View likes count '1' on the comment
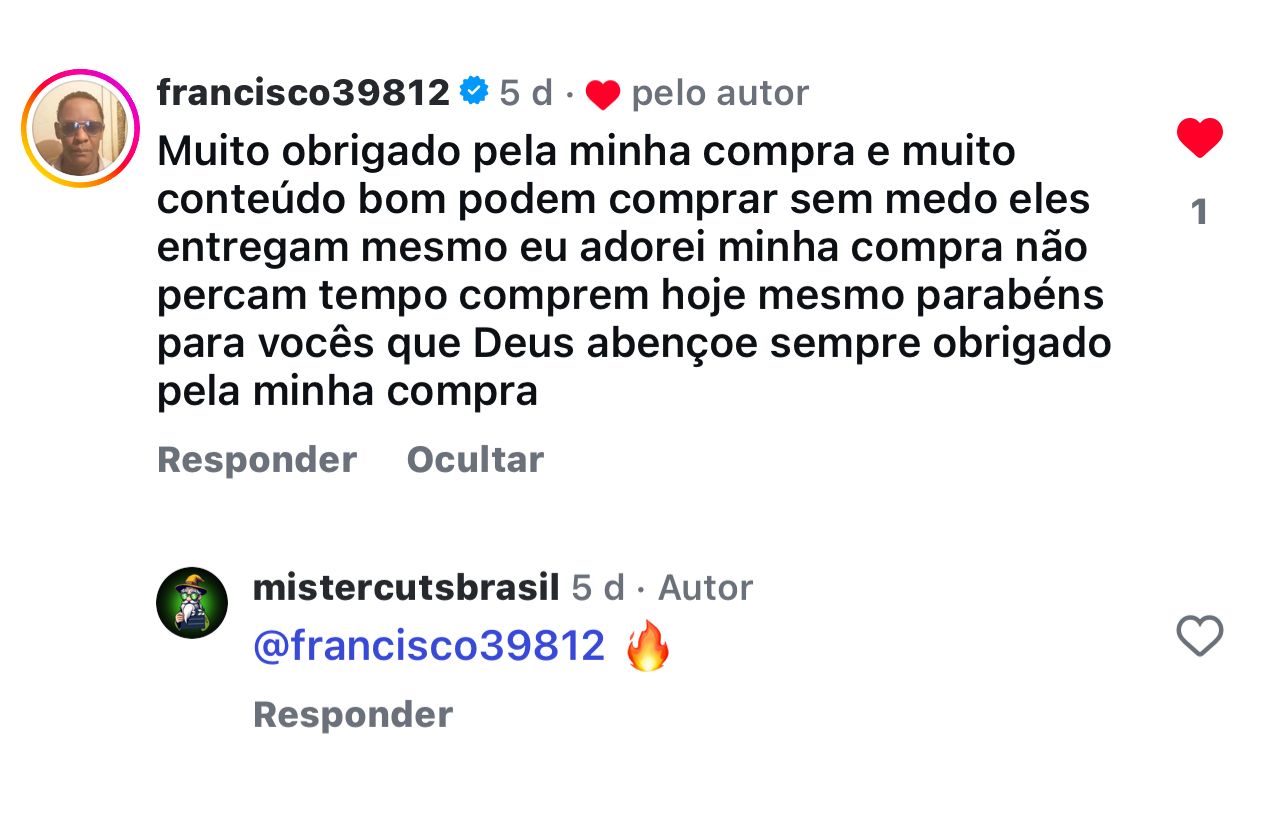This screenshot has height=814, width=1284. coord(1199,212)
